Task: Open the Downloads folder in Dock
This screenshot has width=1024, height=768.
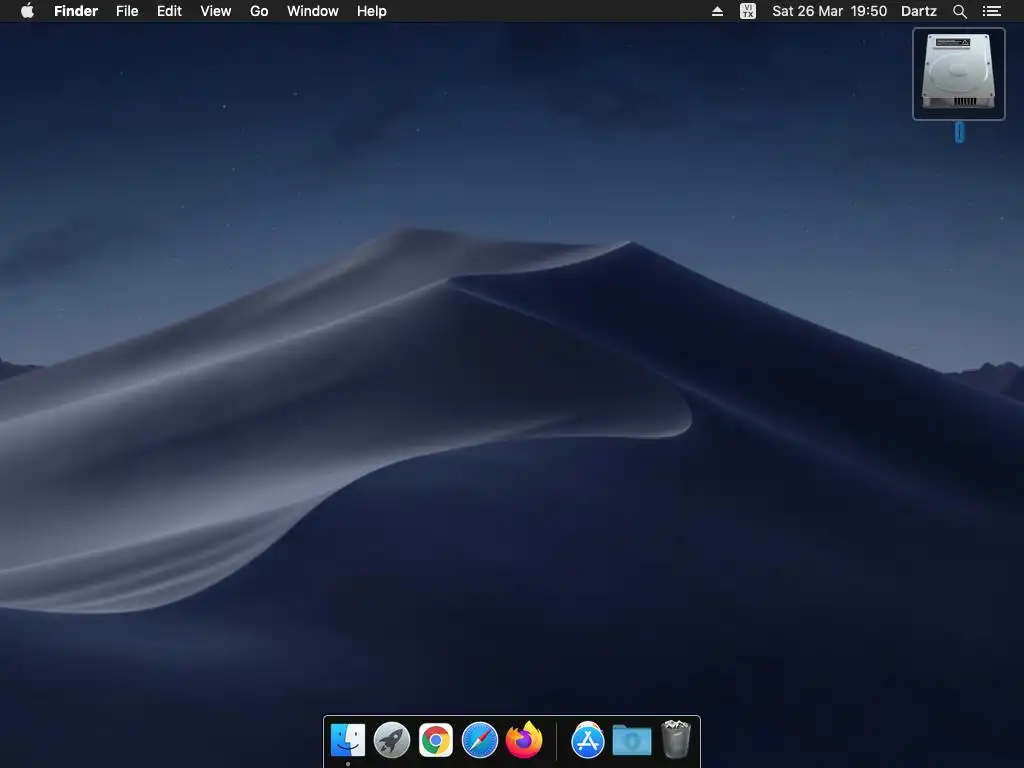Action: (x=632, y=741)
